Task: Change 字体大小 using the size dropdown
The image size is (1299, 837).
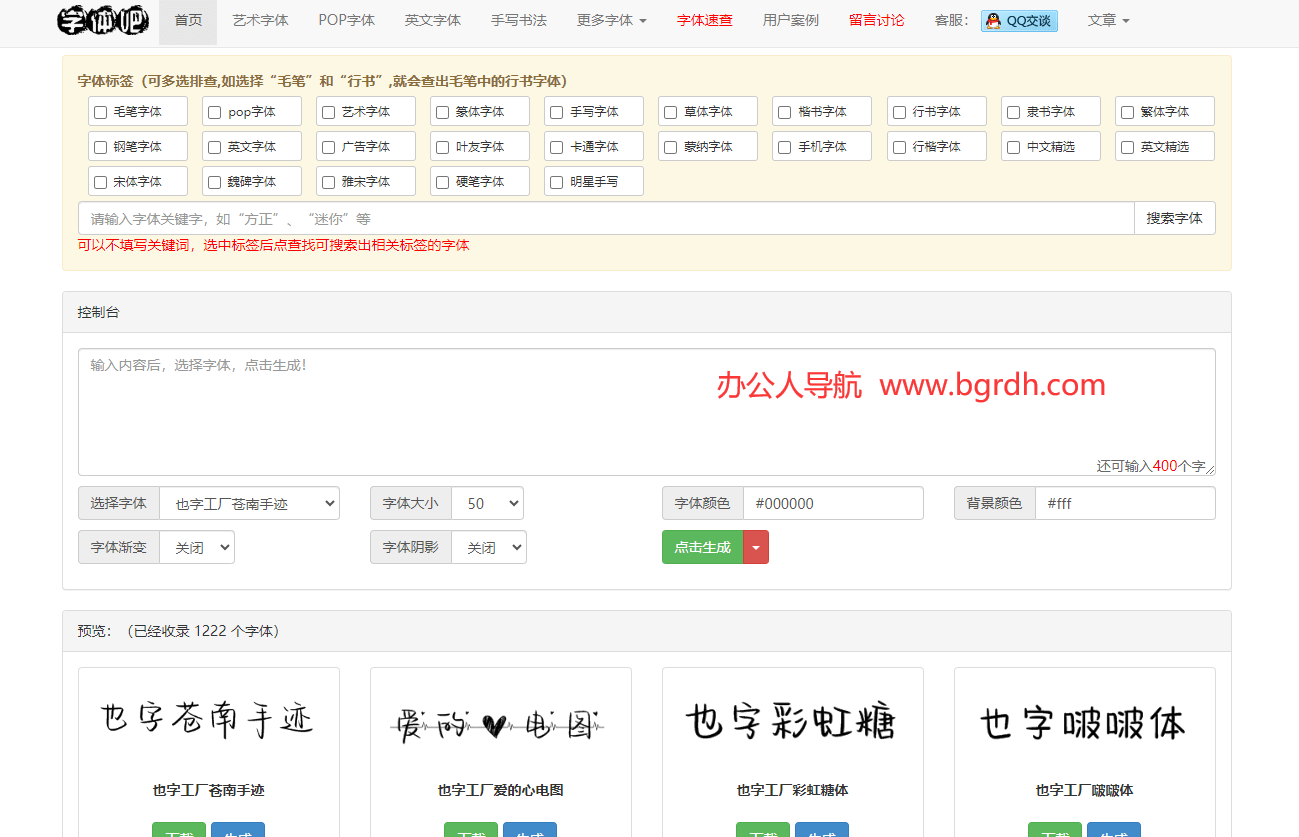Action: (487, 503)
